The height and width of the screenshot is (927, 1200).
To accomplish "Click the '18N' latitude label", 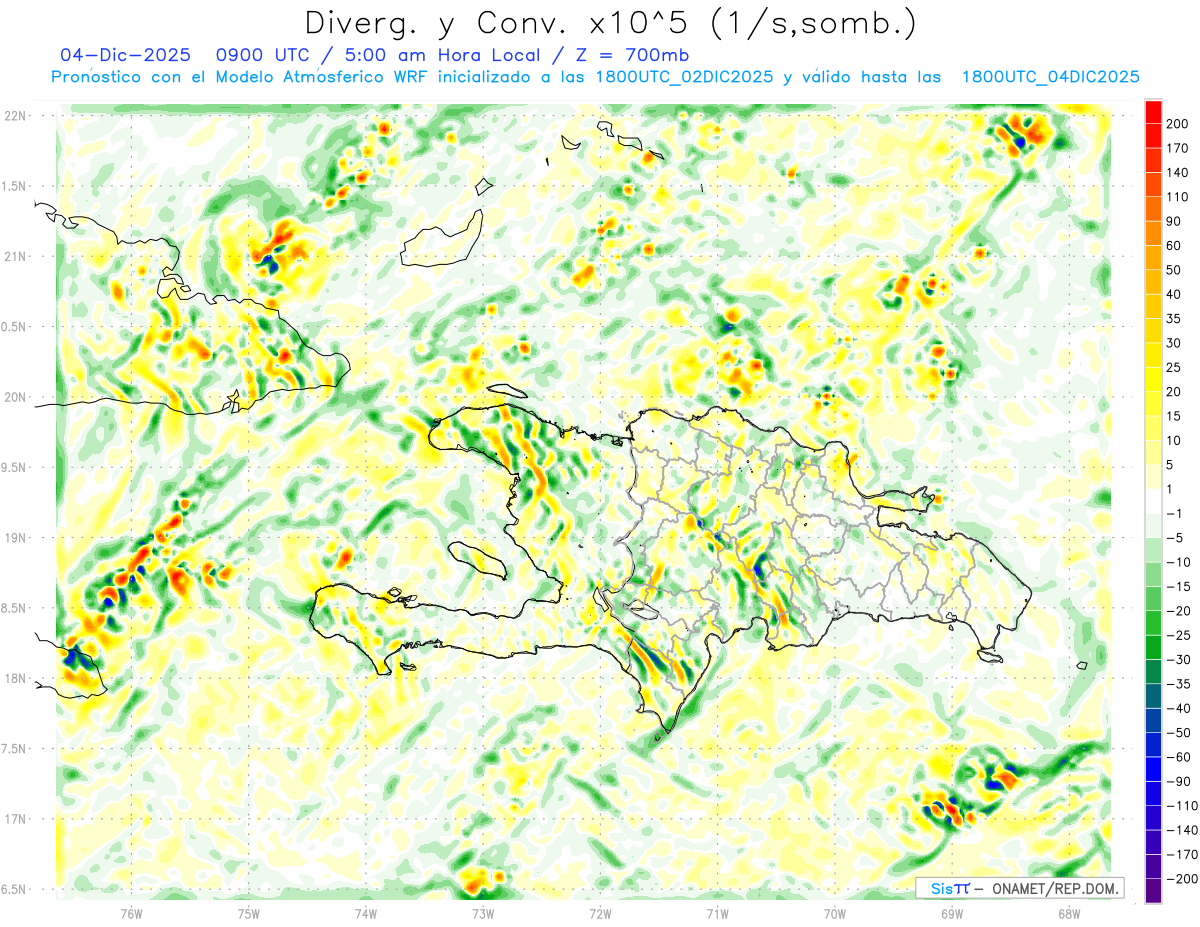I will click(15, 679).
